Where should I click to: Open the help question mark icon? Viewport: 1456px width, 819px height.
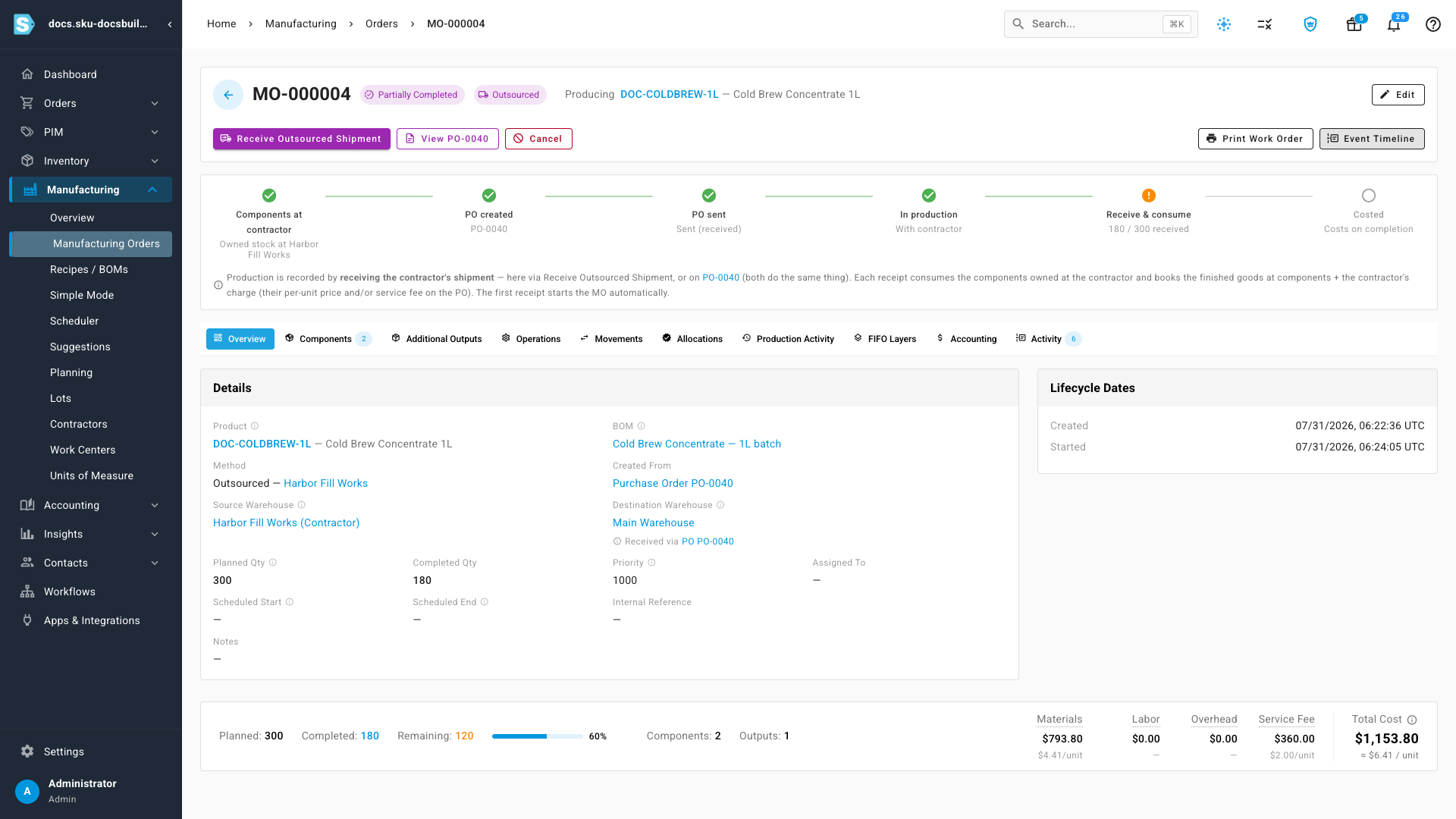pos(1433,24)
